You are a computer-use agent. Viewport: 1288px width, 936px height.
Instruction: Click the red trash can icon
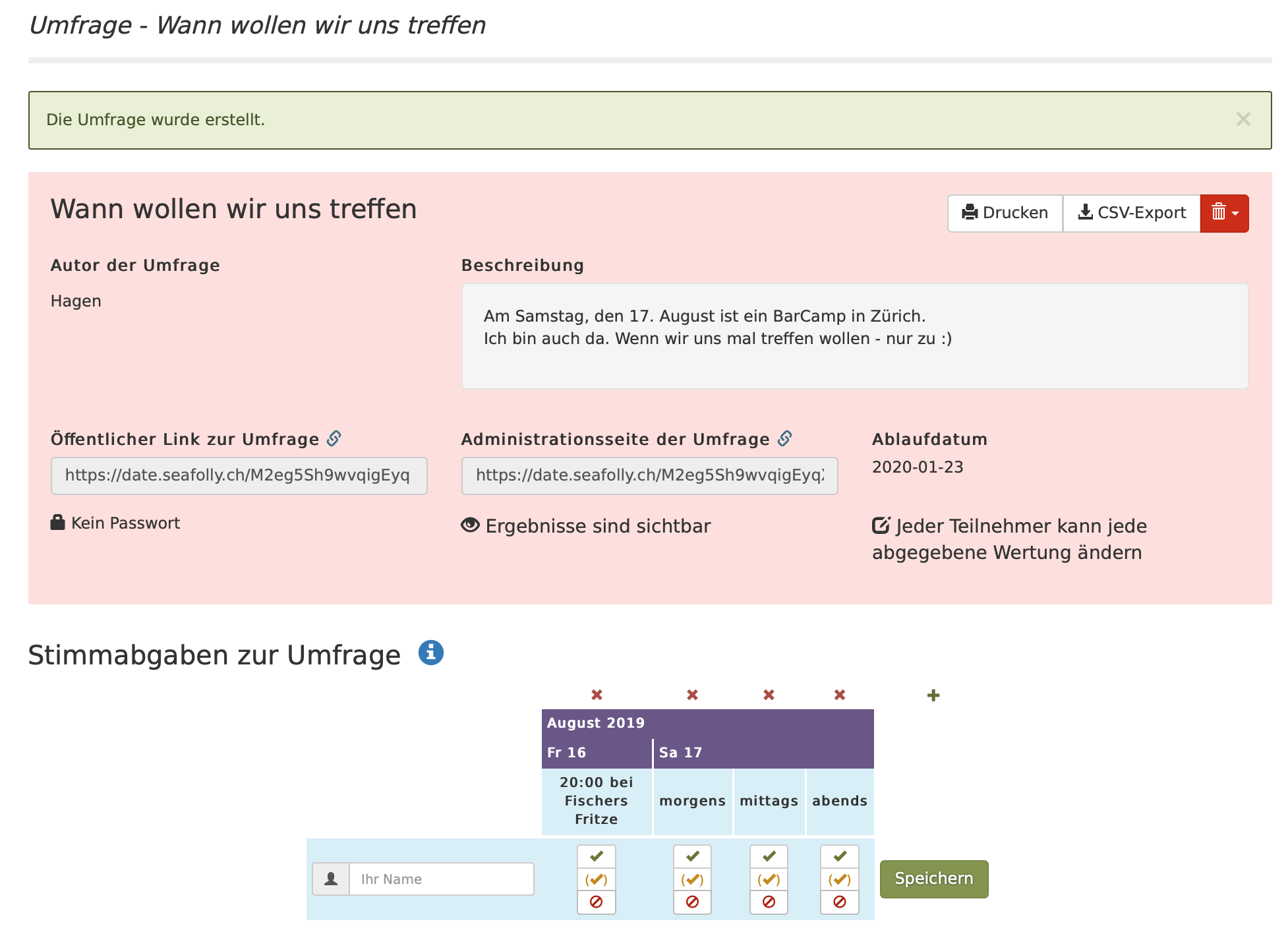tap(1218, 212)
